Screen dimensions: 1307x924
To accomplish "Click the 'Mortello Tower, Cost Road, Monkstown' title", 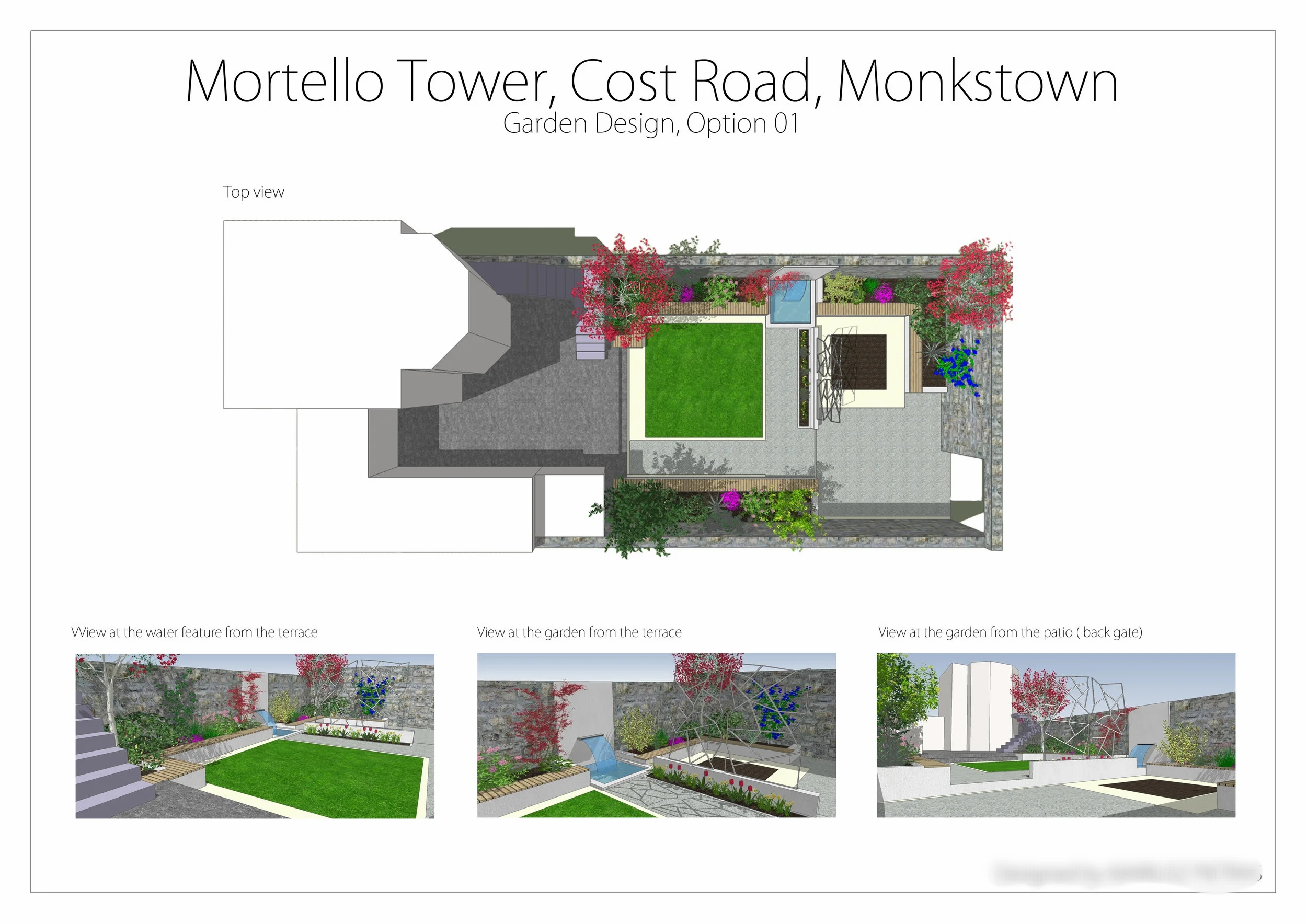I will (x=652, y=82).
